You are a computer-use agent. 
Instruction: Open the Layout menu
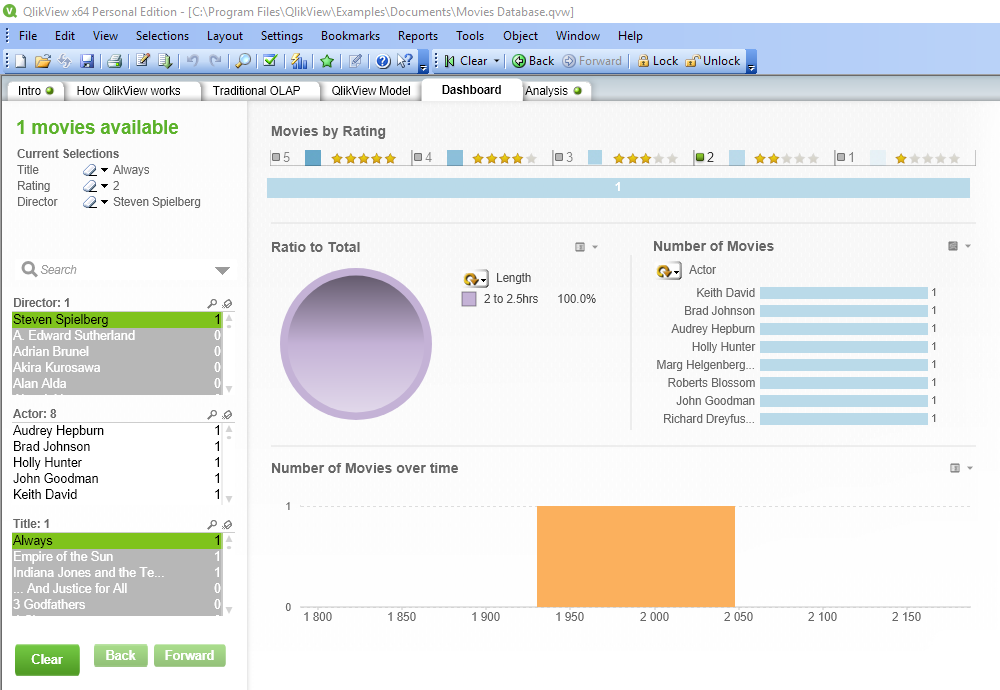(x=224, y=36)
